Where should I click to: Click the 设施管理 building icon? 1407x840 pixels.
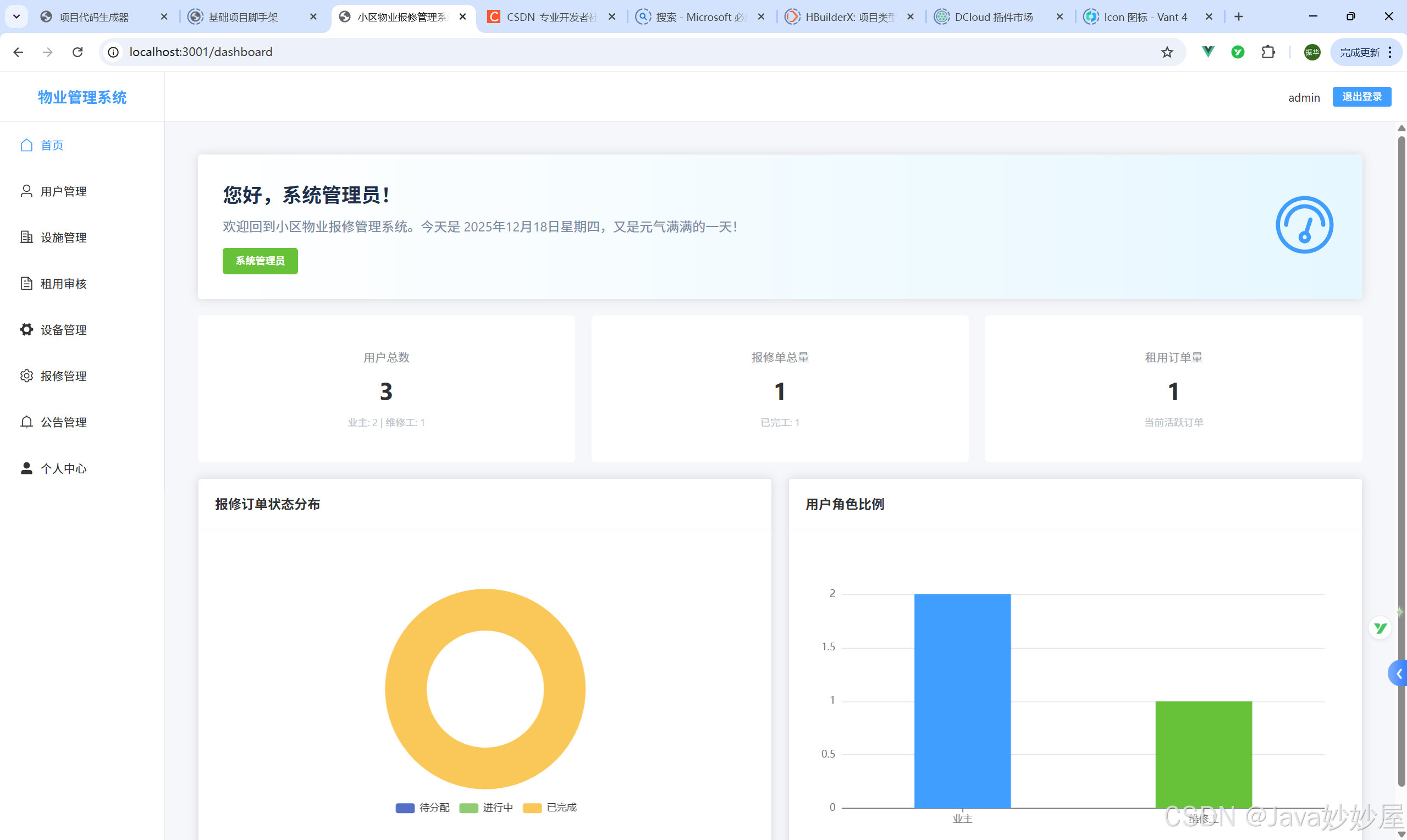26,237
